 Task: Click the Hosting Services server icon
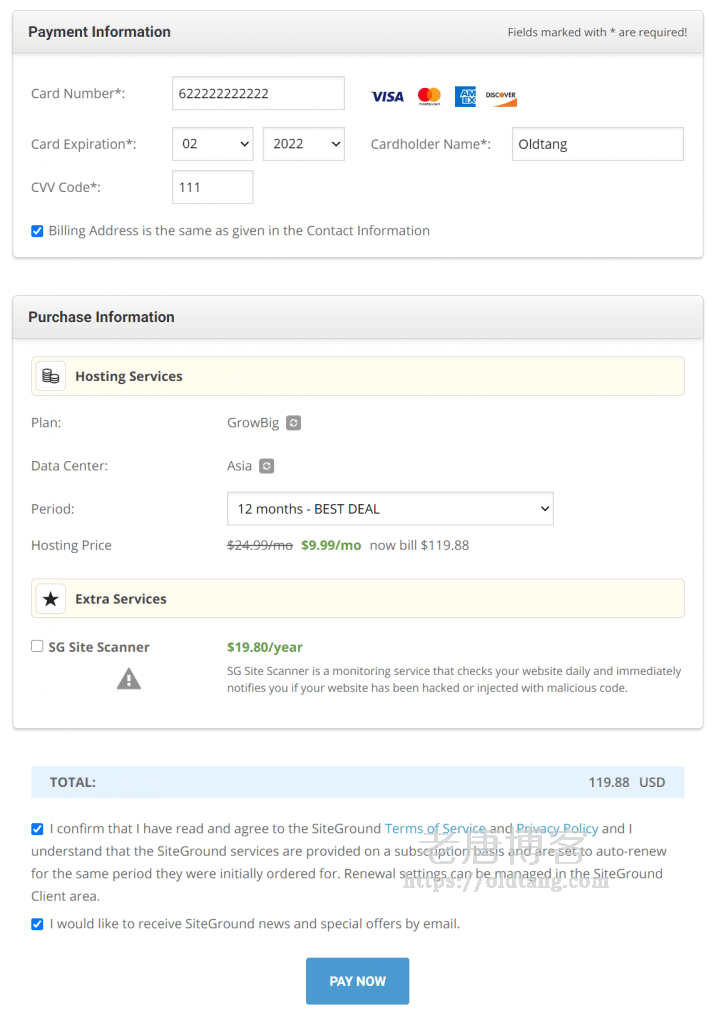(51, 377)
